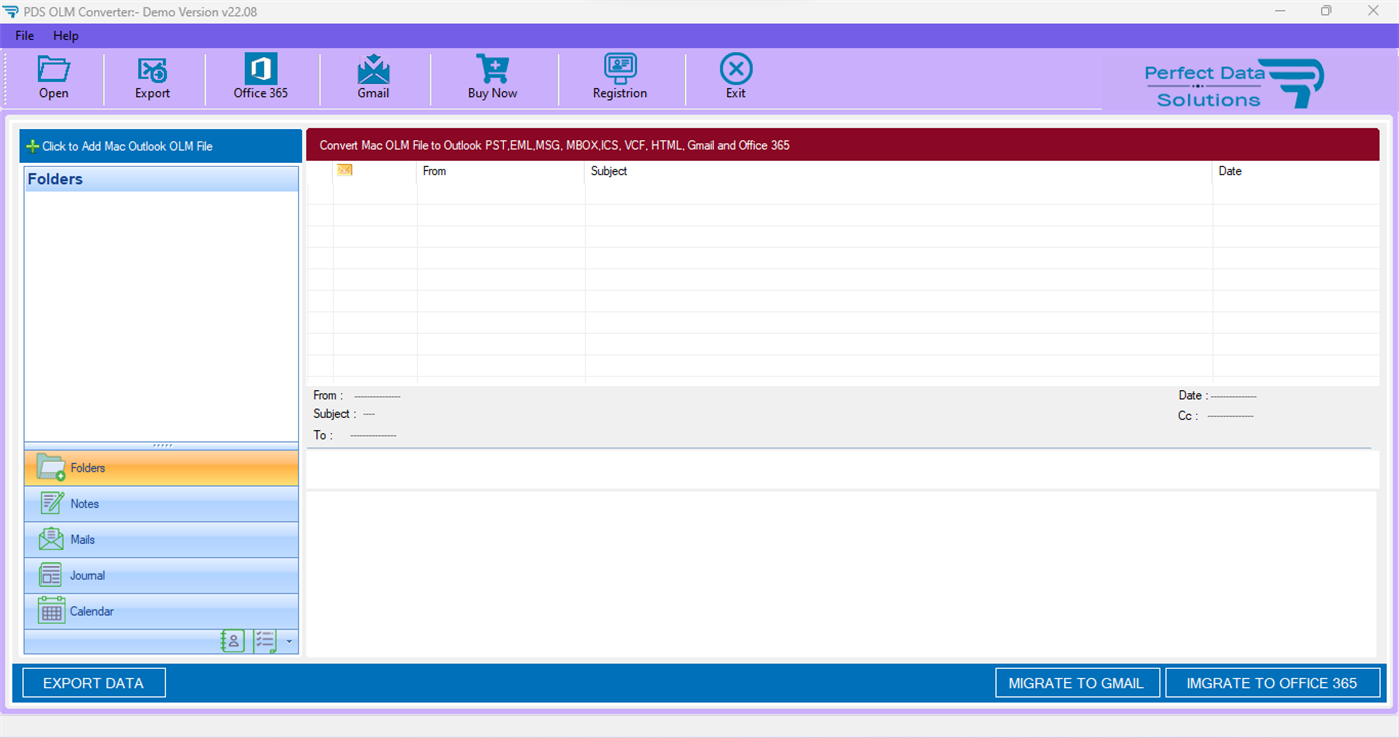1399x738 pixels.
Task: Open the Help menu
Action: (66, 35)
